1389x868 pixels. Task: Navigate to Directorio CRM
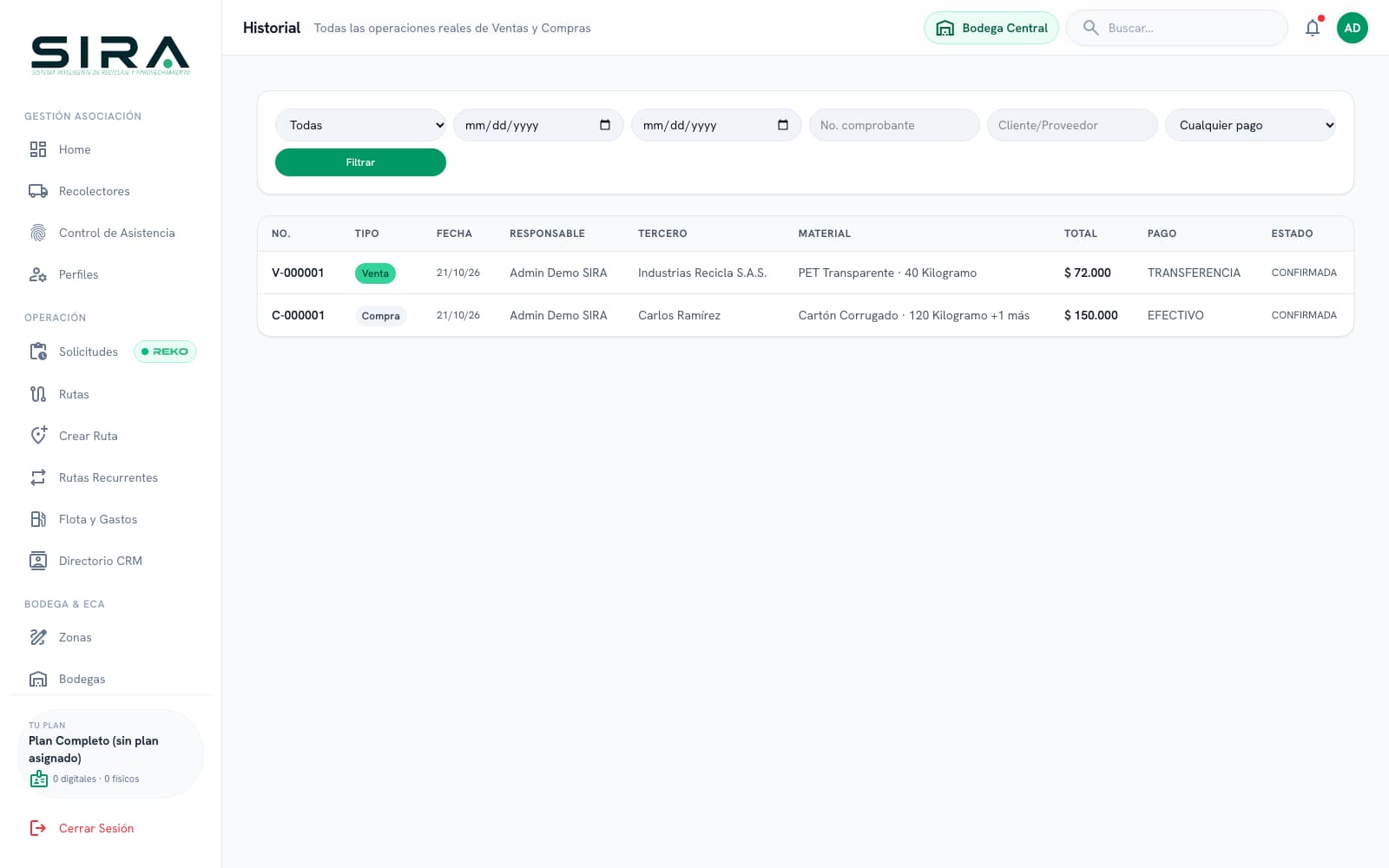pyautogui.click(x=110, y=561)
